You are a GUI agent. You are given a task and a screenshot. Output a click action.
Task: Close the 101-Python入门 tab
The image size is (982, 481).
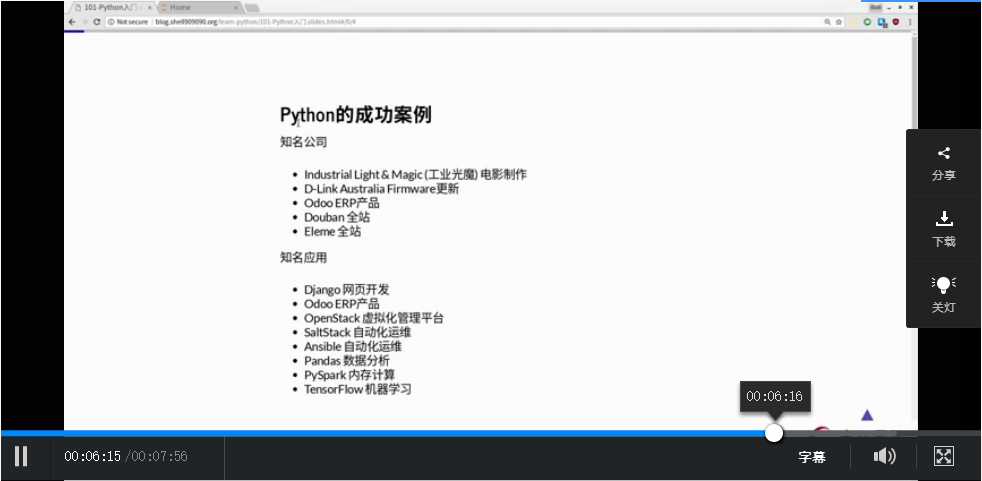(150, 8)
